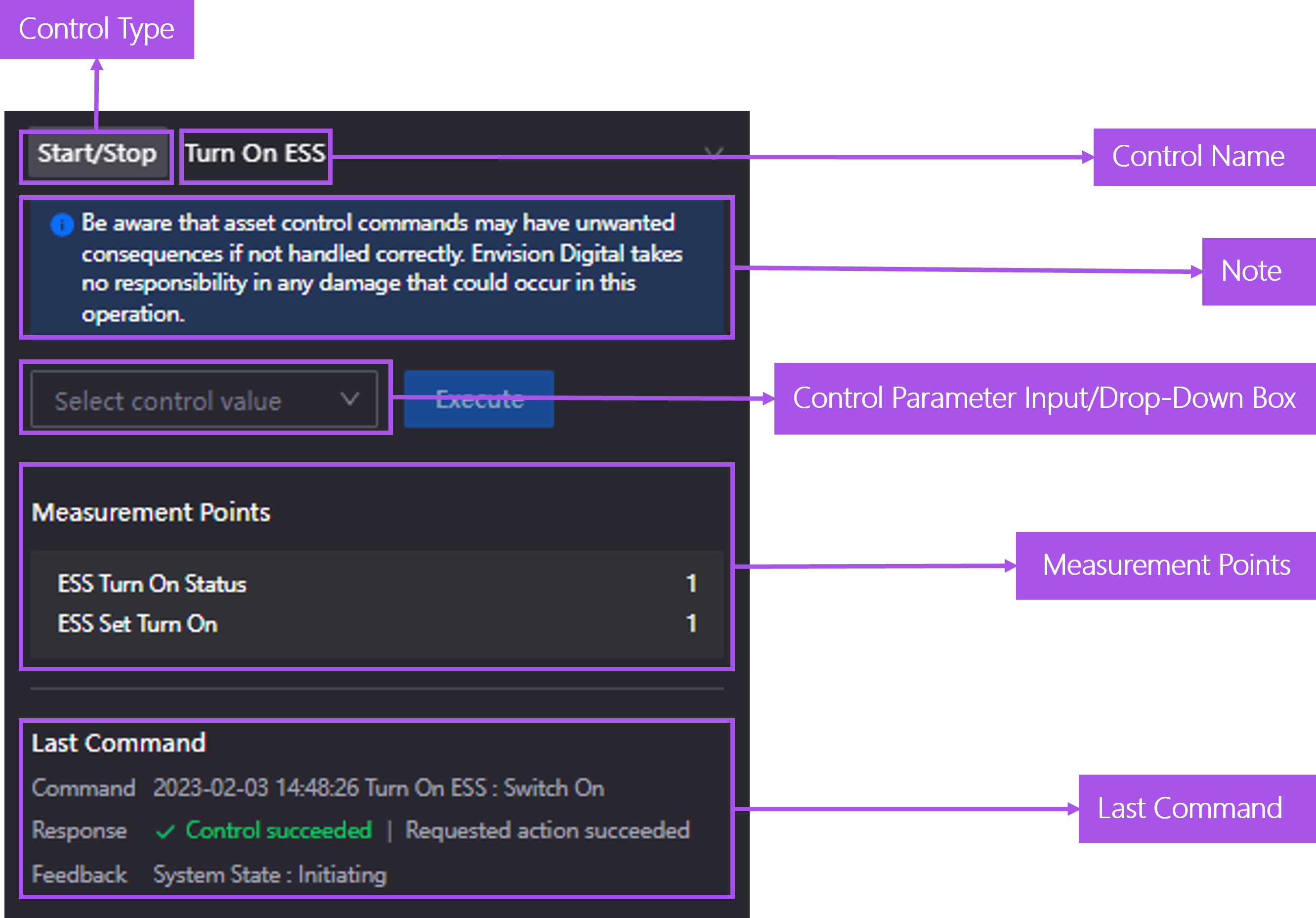Viewport: 1316px width, 918px height.
Task: Click the blue info icon in the note
Action: pyautogui.click(x=62, y=224)
